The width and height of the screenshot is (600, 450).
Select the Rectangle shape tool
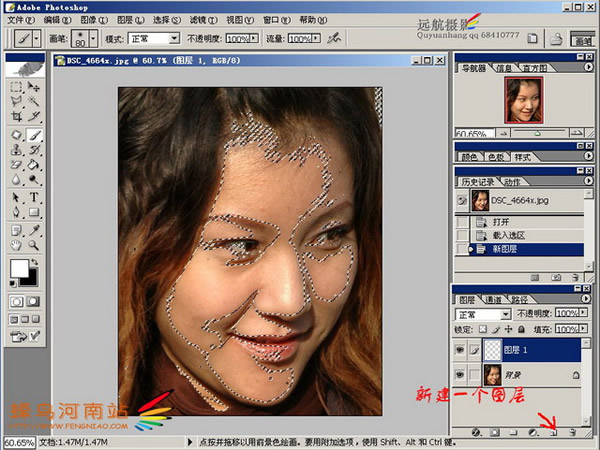(34, 212)
